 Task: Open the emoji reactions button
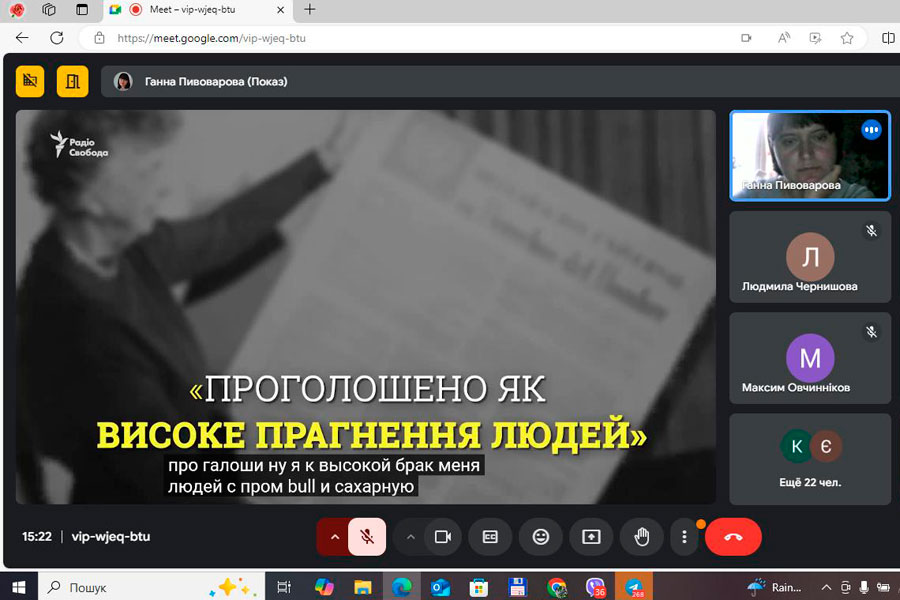point(541,537)
